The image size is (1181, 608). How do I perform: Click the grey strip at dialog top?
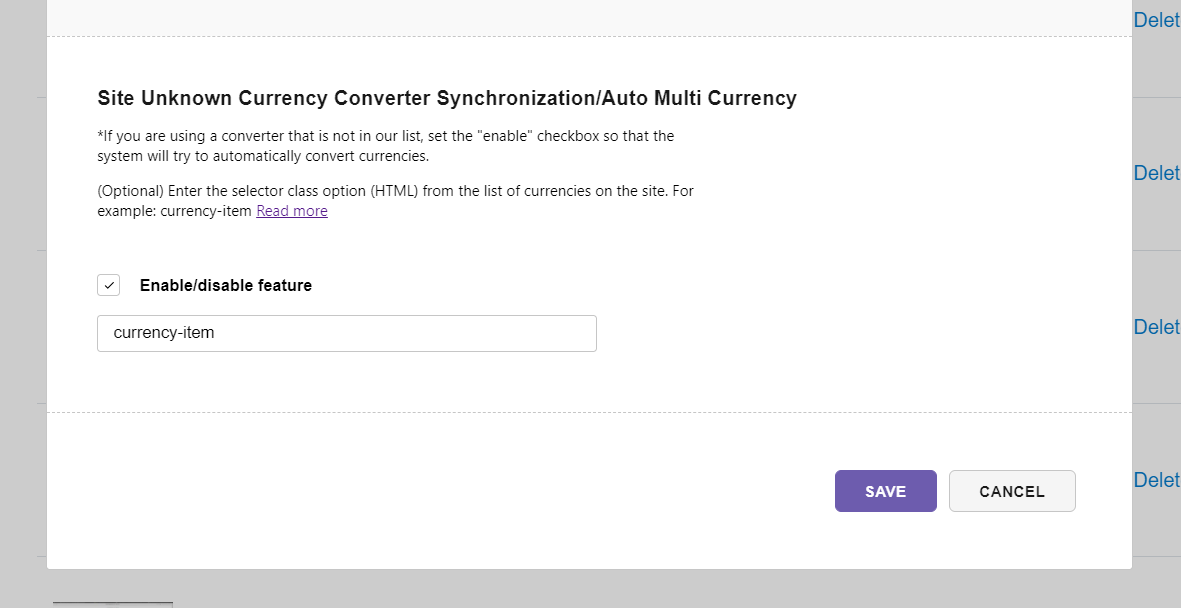pyautogui.click(x=589, y=17)
